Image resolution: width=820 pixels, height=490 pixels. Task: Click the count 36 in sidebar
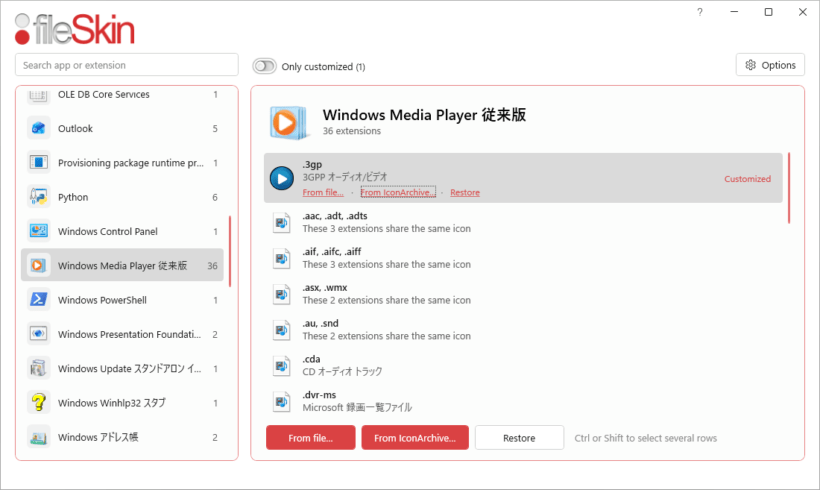click(212, 266)
